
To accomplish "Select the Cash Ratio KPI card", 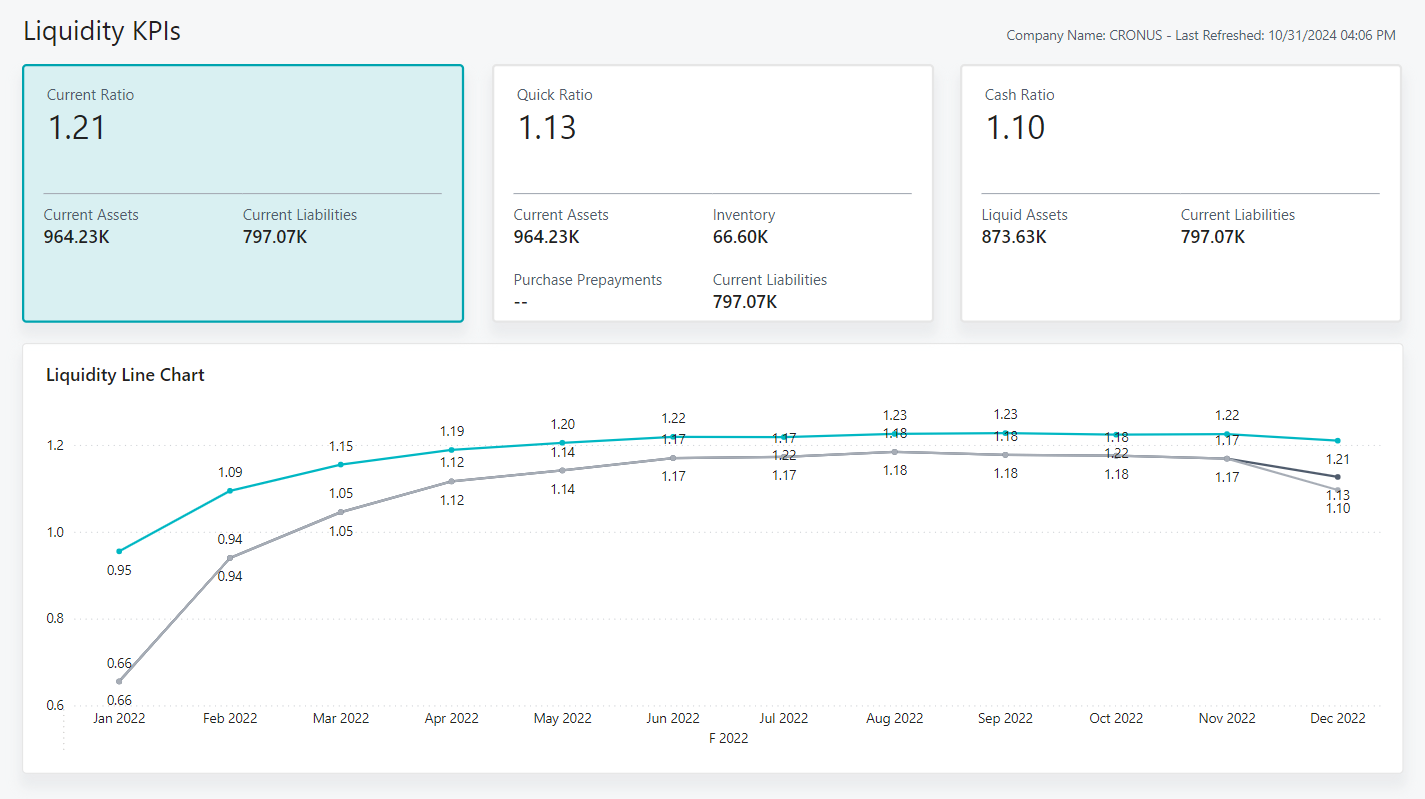I will 1180,193.
